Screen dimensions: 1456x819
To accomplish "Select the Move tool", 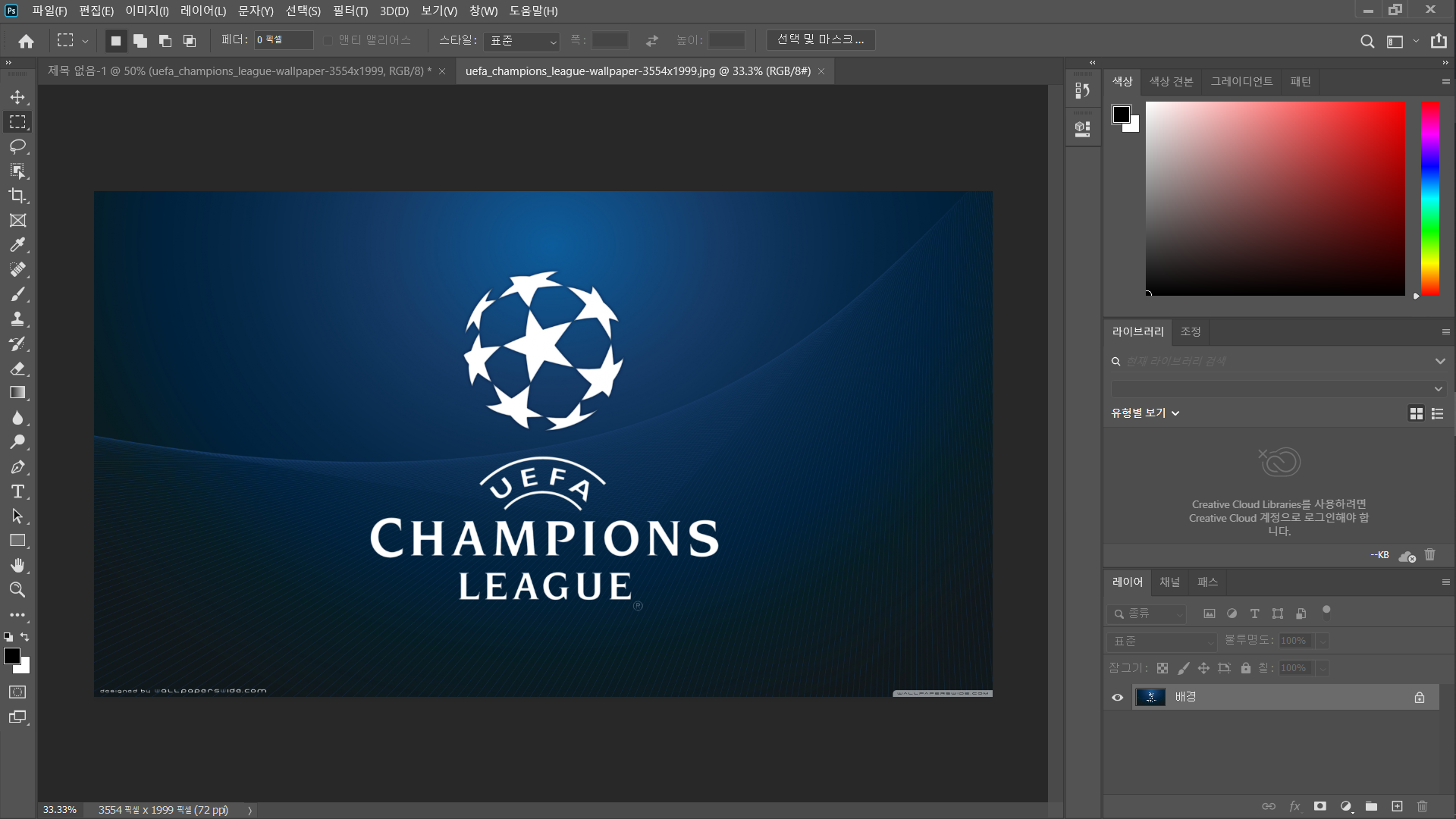I will coord(17,97).
